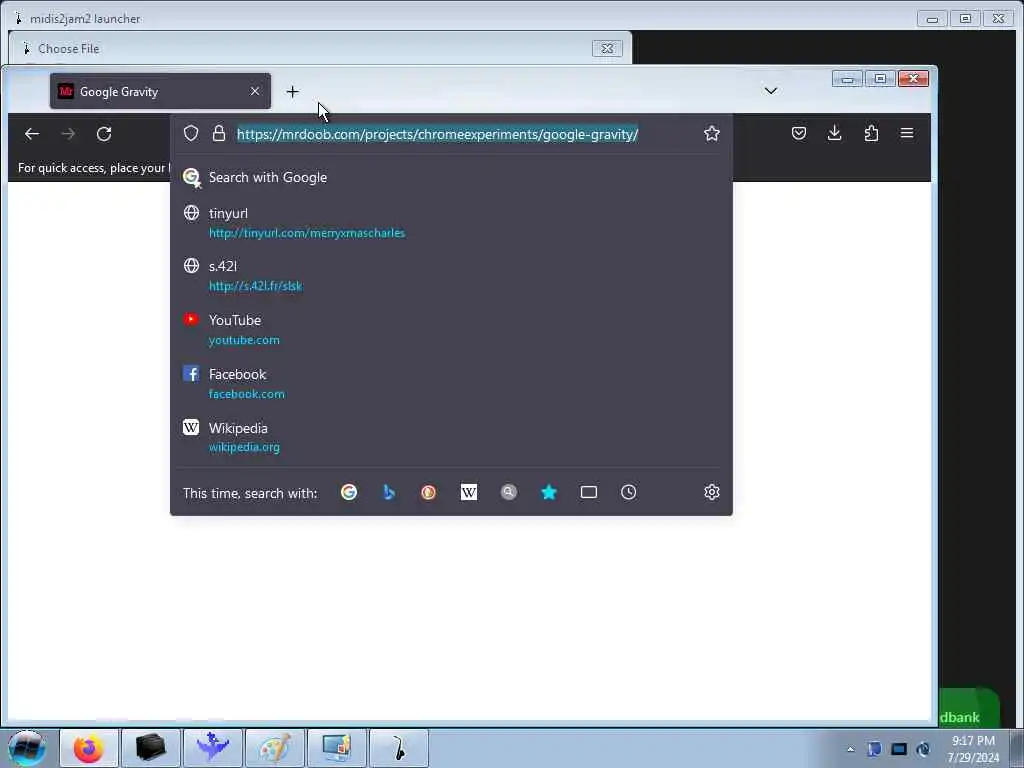Viewport: 1024px width, 768px height.
Task: Go back with the browser back arrow
Action: pyautogui.click(x=31, y=134)
